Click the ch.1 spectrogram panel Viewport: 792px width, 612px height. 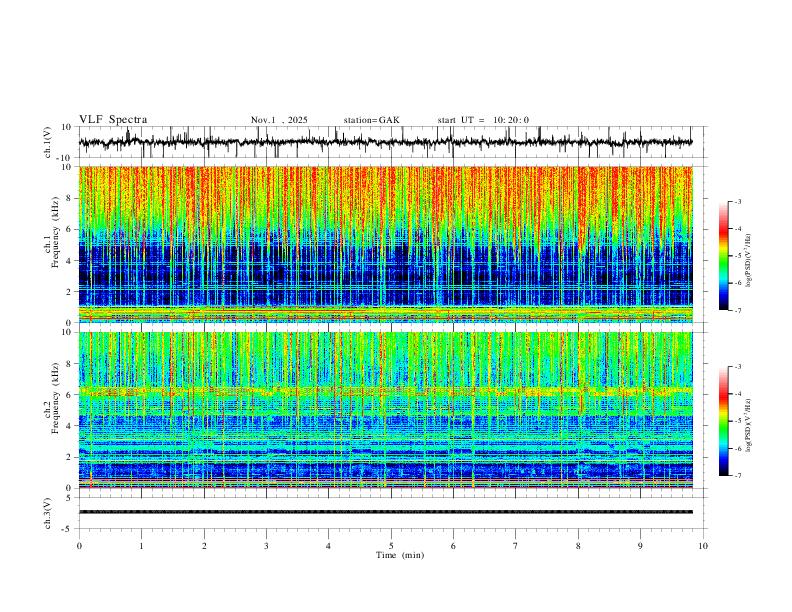coord(385,244)
